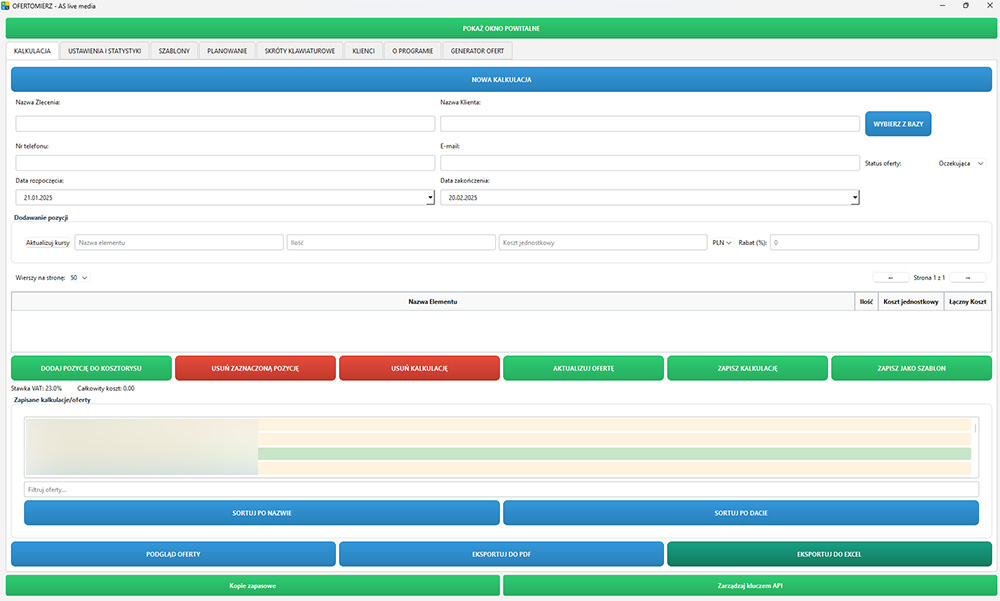Focus the Filtruj oferty search field
The height and width of the screenshot is (601, 1000).
coord(500,489)
